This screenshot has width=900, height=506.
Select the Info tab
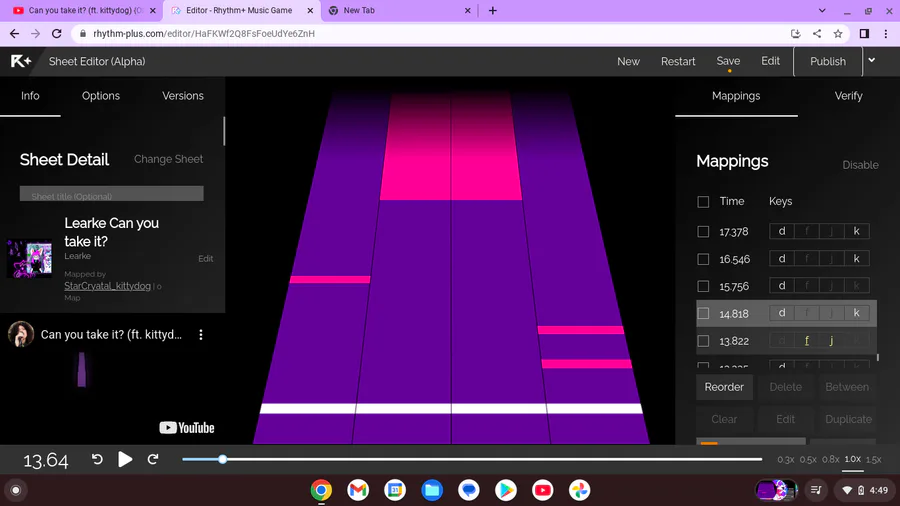30,96
